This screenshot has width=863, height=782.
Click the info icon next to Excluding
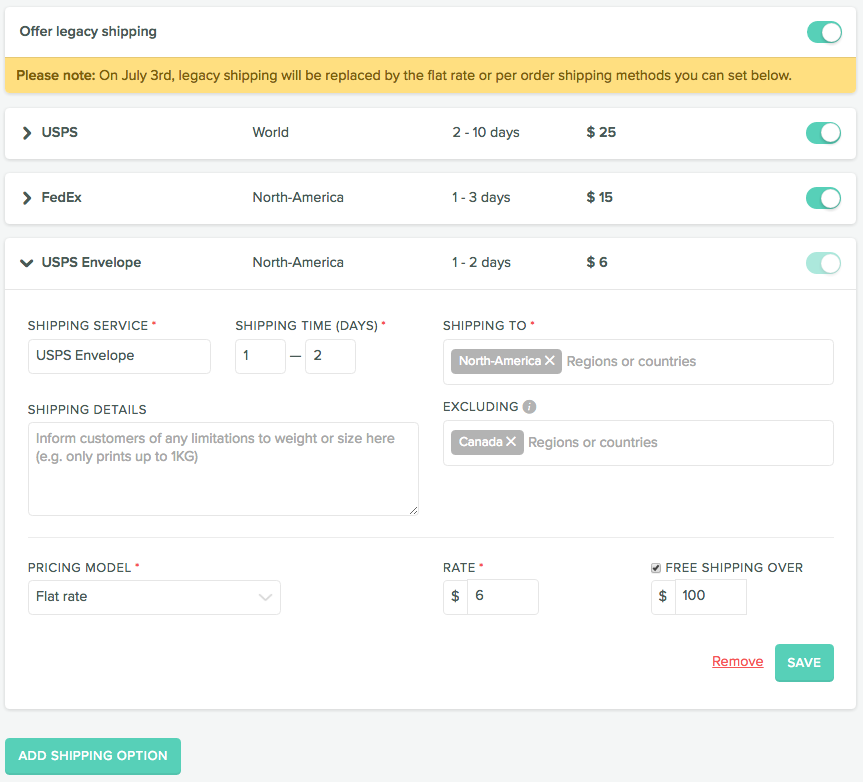click(x=530, y=407)
